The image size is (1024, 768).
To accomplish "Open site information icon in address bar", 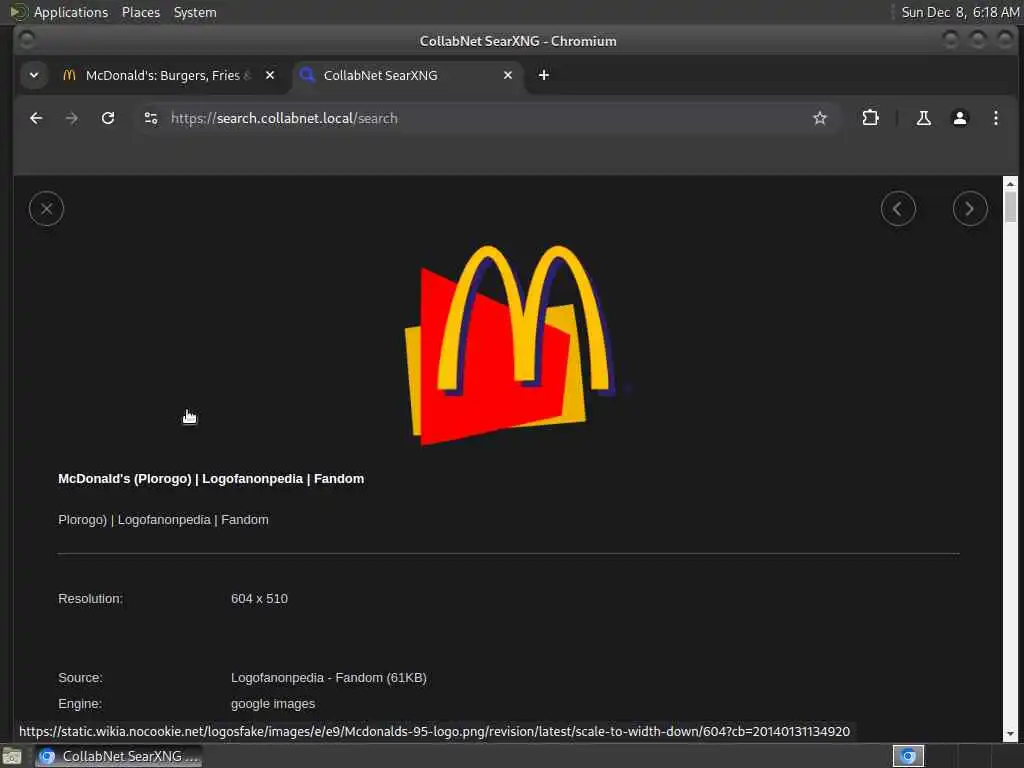I will click(151, 118).
